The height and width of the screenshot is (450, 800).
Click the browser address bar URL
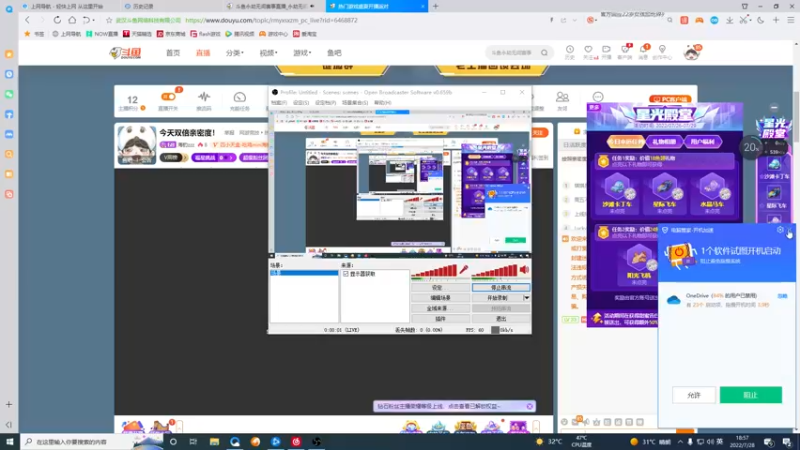[271, 20]
